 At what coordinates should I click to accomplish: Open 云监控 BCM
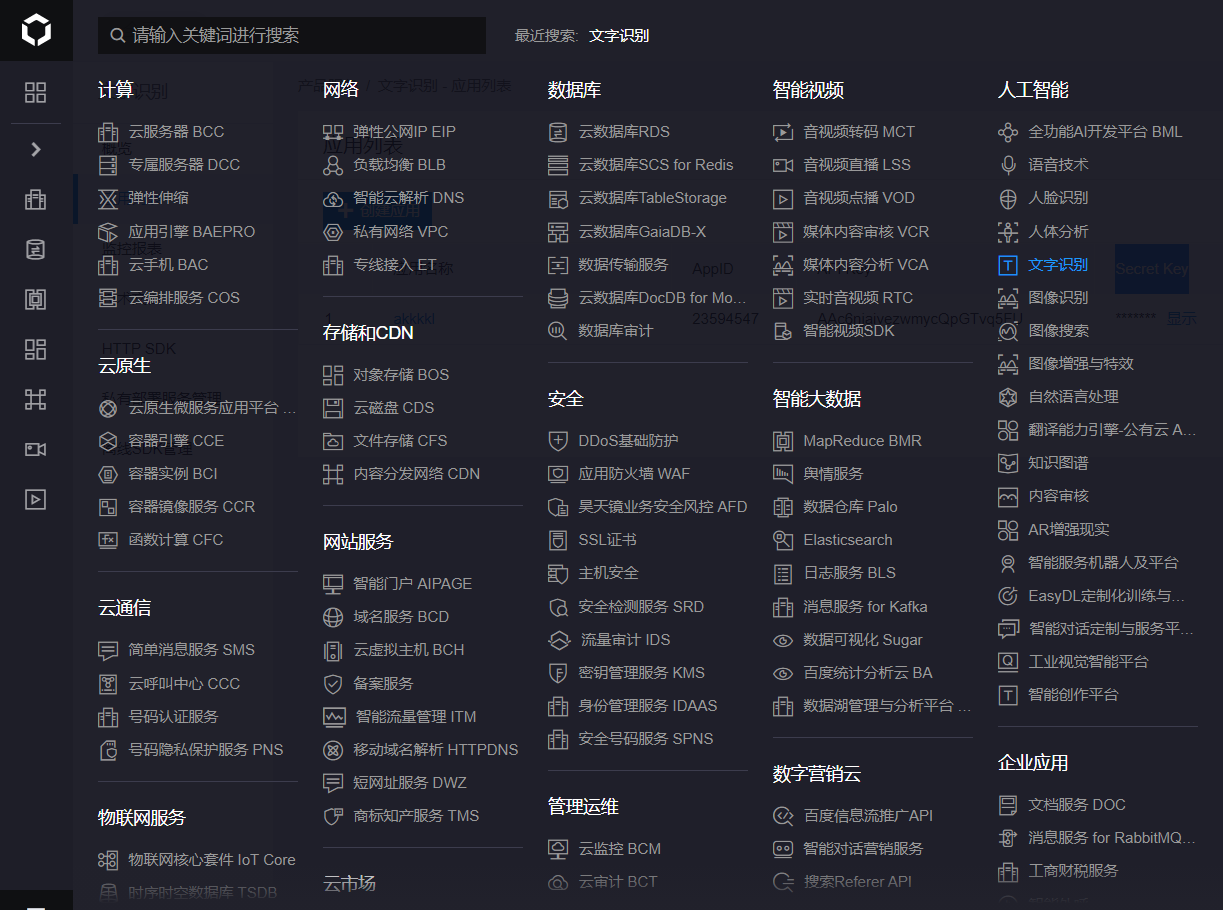point(619,849)
